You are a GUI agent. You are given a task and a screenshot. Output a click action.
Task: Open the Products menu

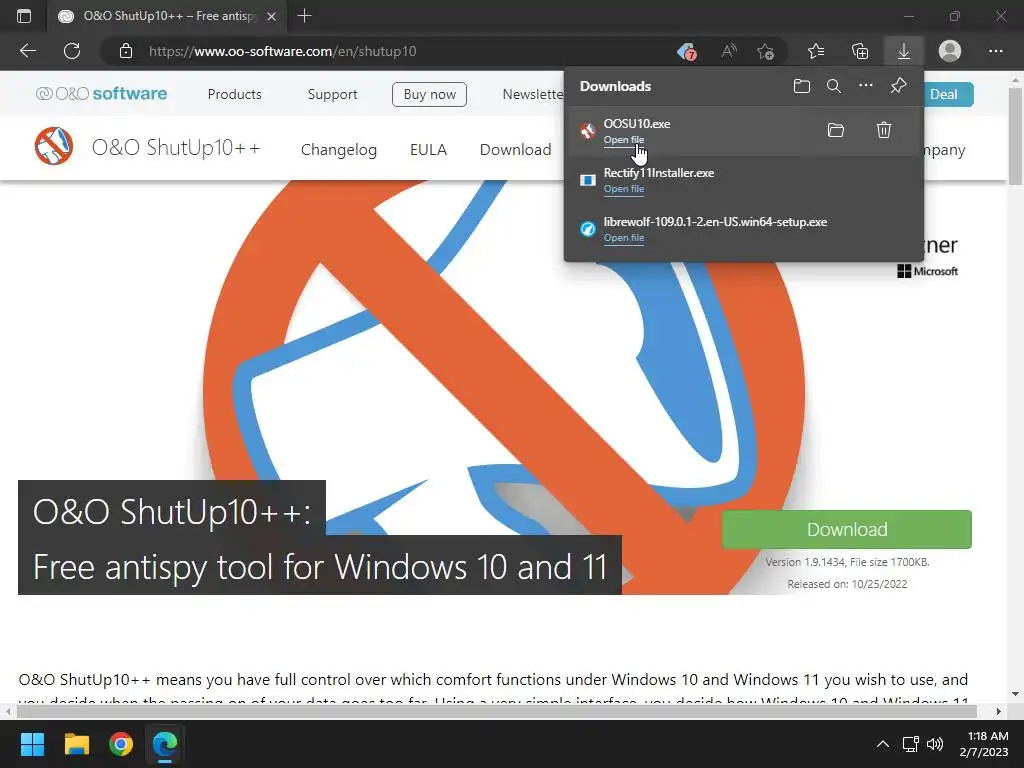coord(234,94)
